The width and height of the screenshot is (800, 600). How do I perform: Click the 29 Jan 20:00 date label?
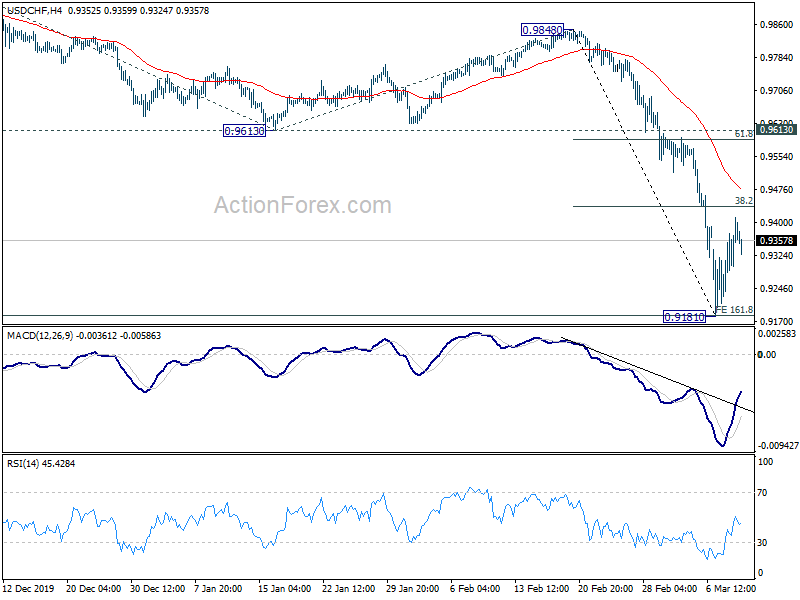[x=412, y=588]
